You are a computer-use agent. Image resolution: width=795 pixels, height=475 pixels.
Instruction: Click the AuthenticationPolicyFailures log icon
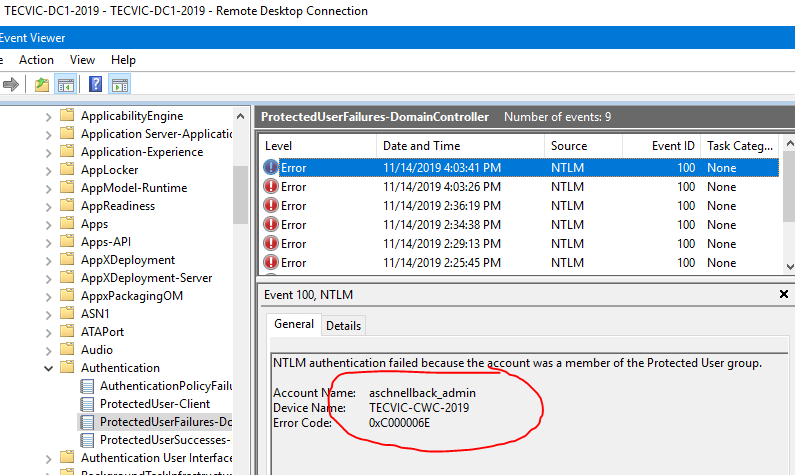coord(87,386)
